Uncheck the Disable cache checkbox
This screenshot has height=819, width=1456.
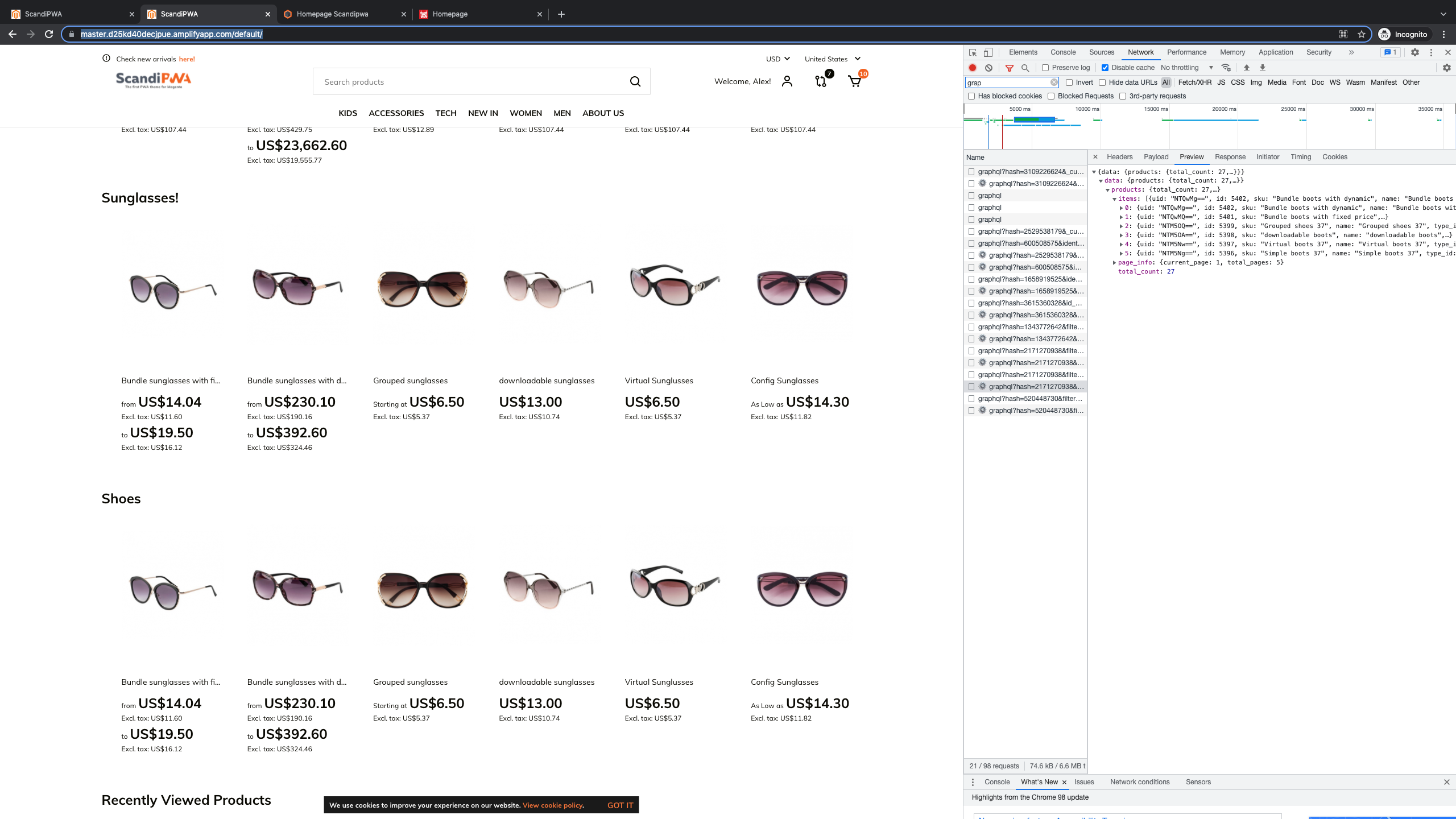(1105, 68)
